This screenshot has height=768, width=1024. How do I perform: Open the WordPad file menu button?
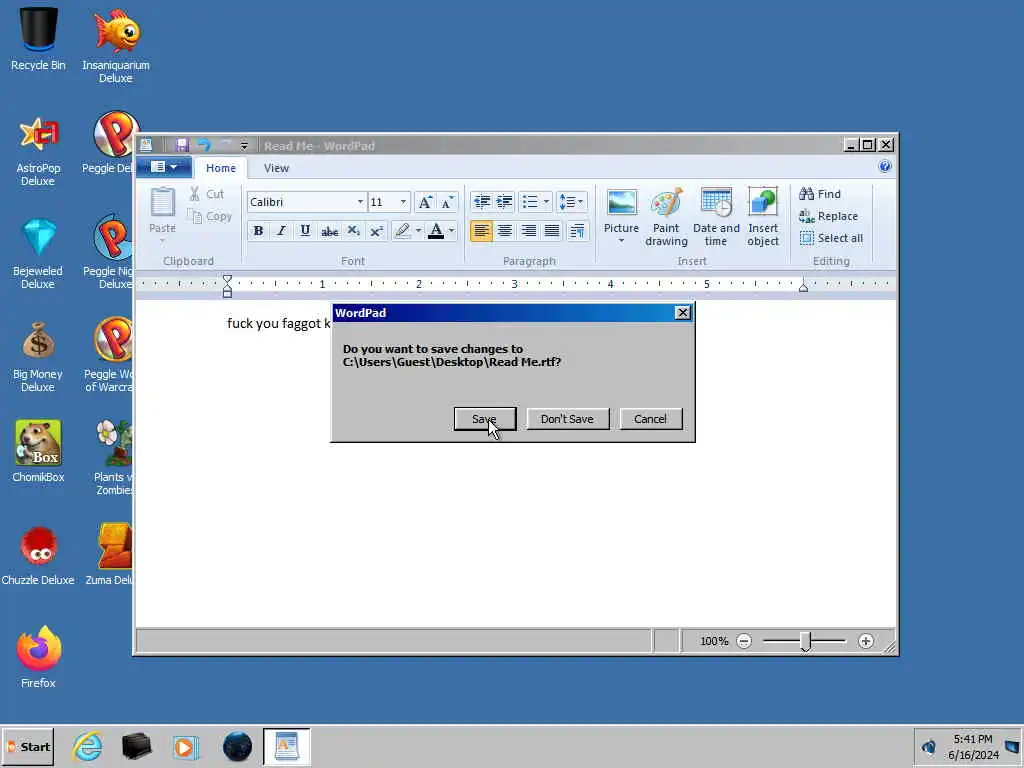(163, 167)
